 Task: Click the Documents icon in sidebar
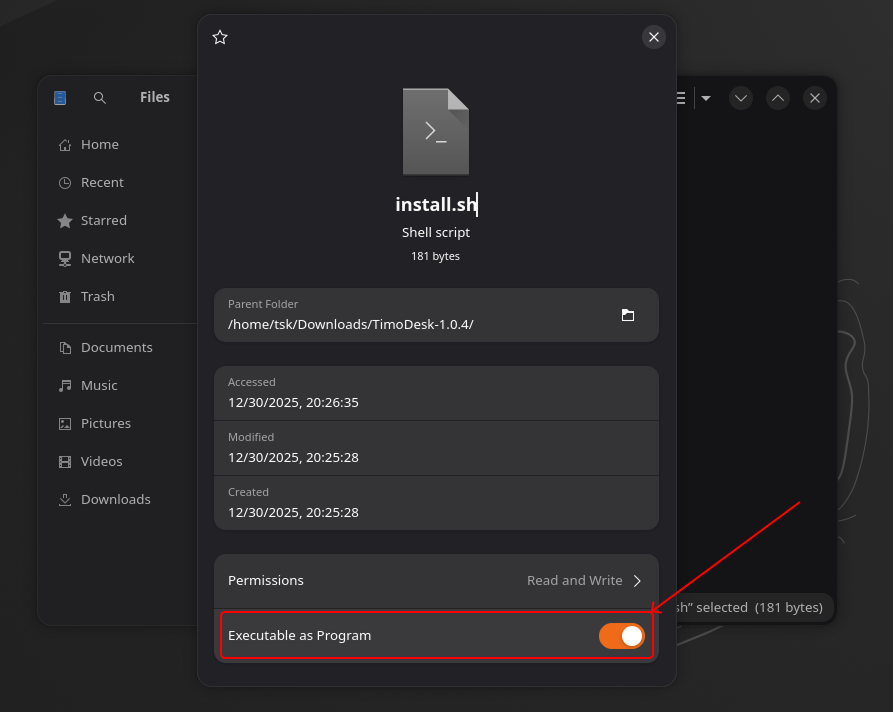coord(65,348)
